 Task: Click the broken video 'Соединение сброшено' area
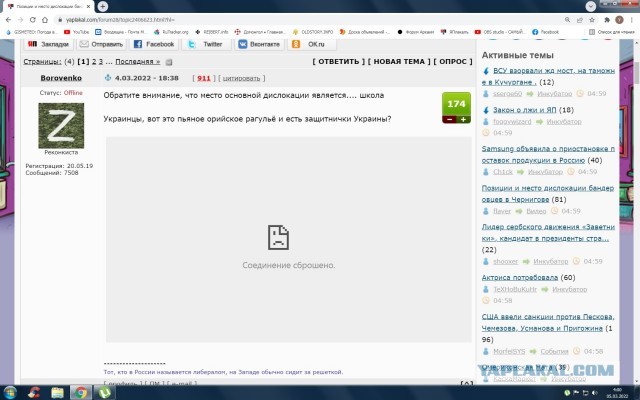click(x=289, y=240)
